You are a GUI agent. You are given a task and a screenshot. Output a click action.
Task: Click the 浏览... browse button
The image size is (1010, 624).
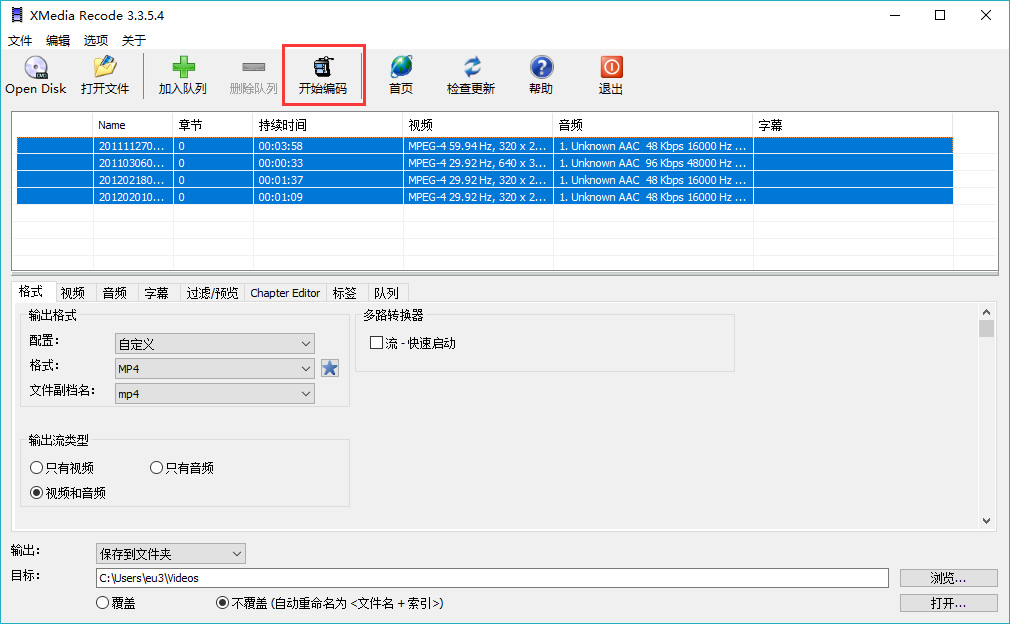click(x=948, y=578)
